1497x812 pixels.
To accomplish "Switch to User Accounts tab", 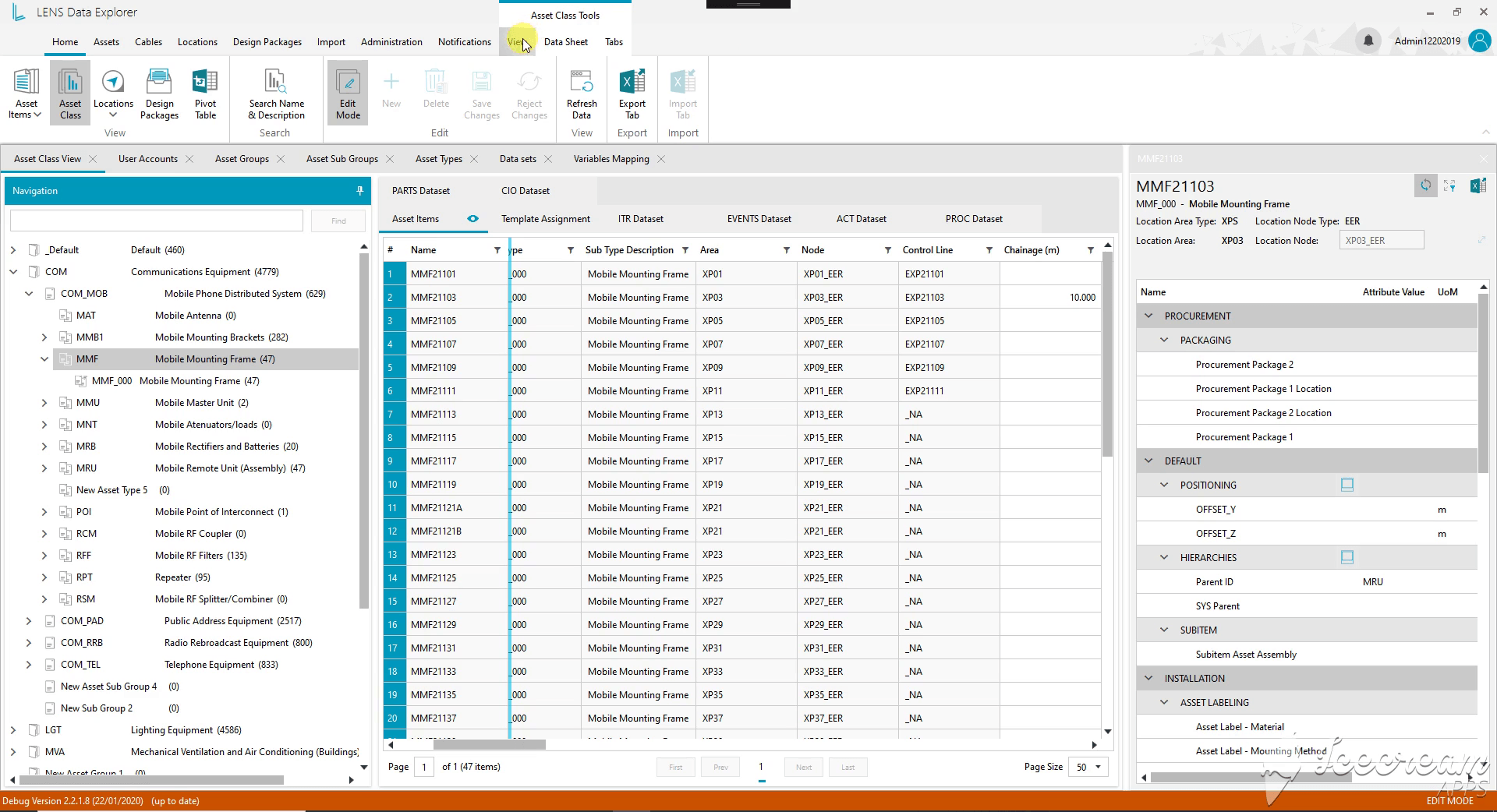I will [x=148, y=159].
